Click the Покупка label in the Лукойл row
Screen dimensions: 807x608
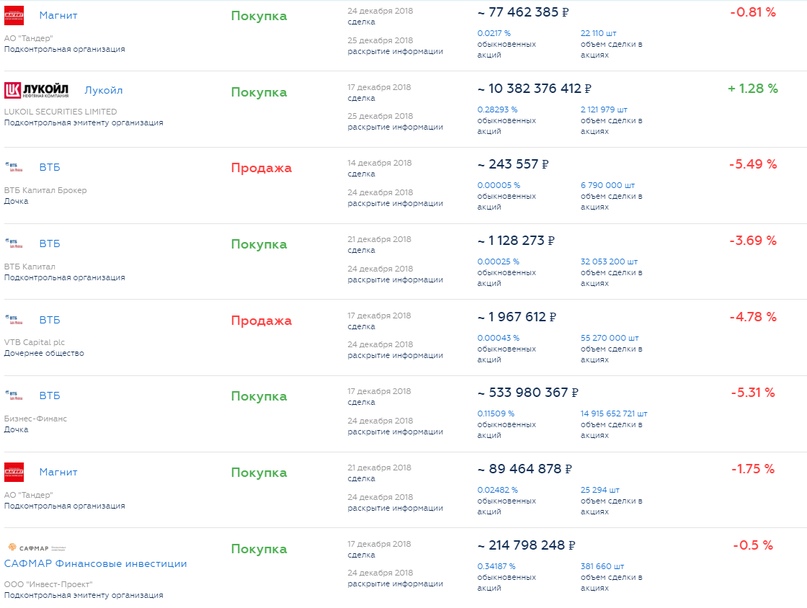pyautogui.click(x=259, y=92)
